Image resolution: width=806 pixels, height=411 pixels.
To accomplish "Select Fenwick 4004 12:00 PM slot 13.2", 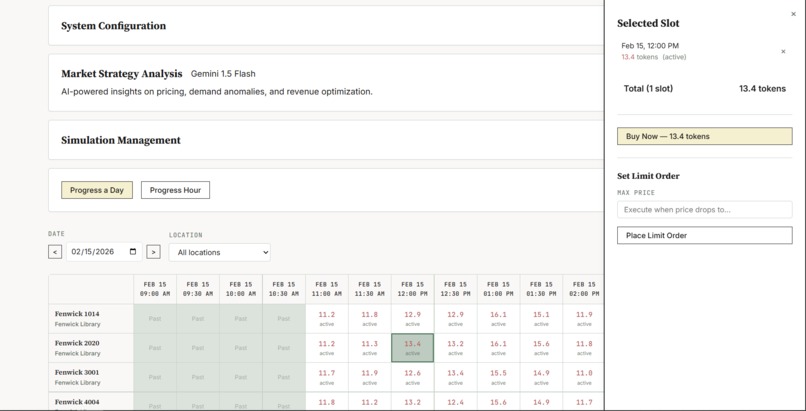I will [412, 402].
